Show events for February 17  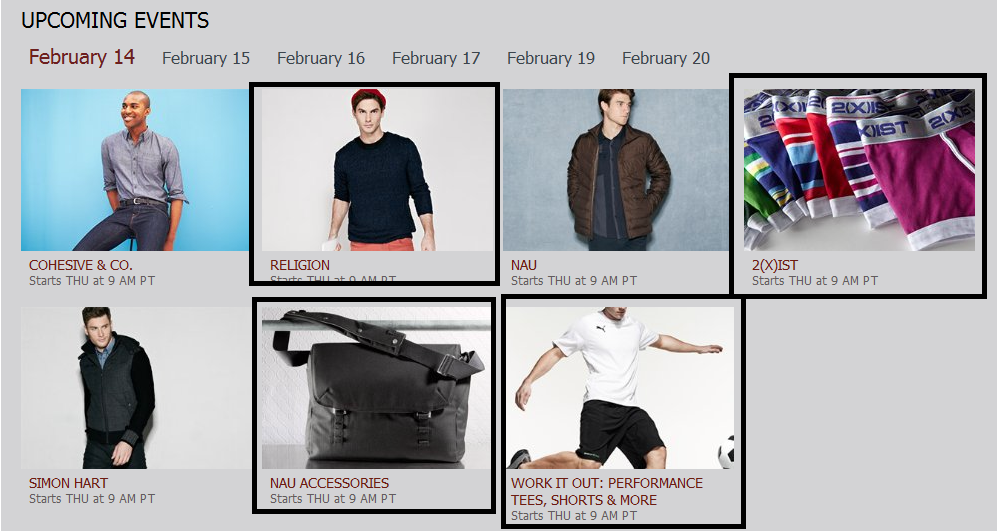pyautogui.click(x=436, y=58)
